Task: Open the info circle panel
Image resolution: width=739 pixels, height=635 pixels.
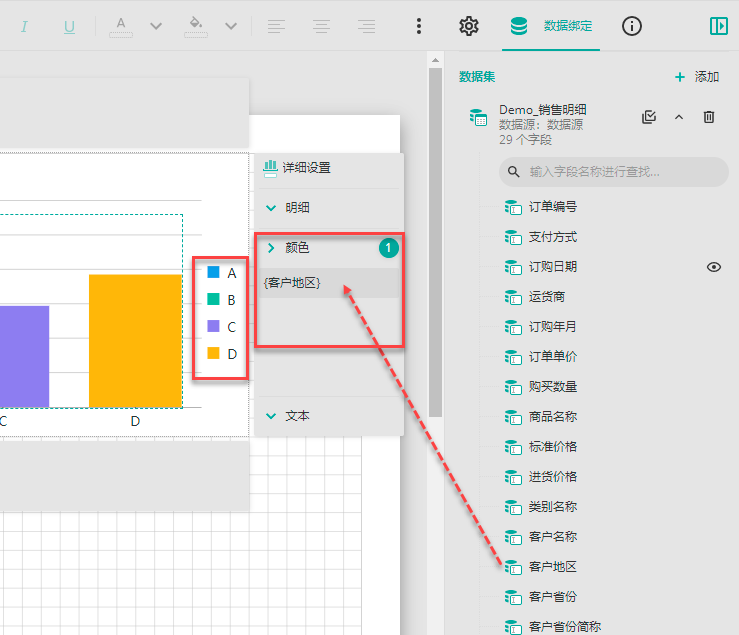Action: click(x=632, y=27)
